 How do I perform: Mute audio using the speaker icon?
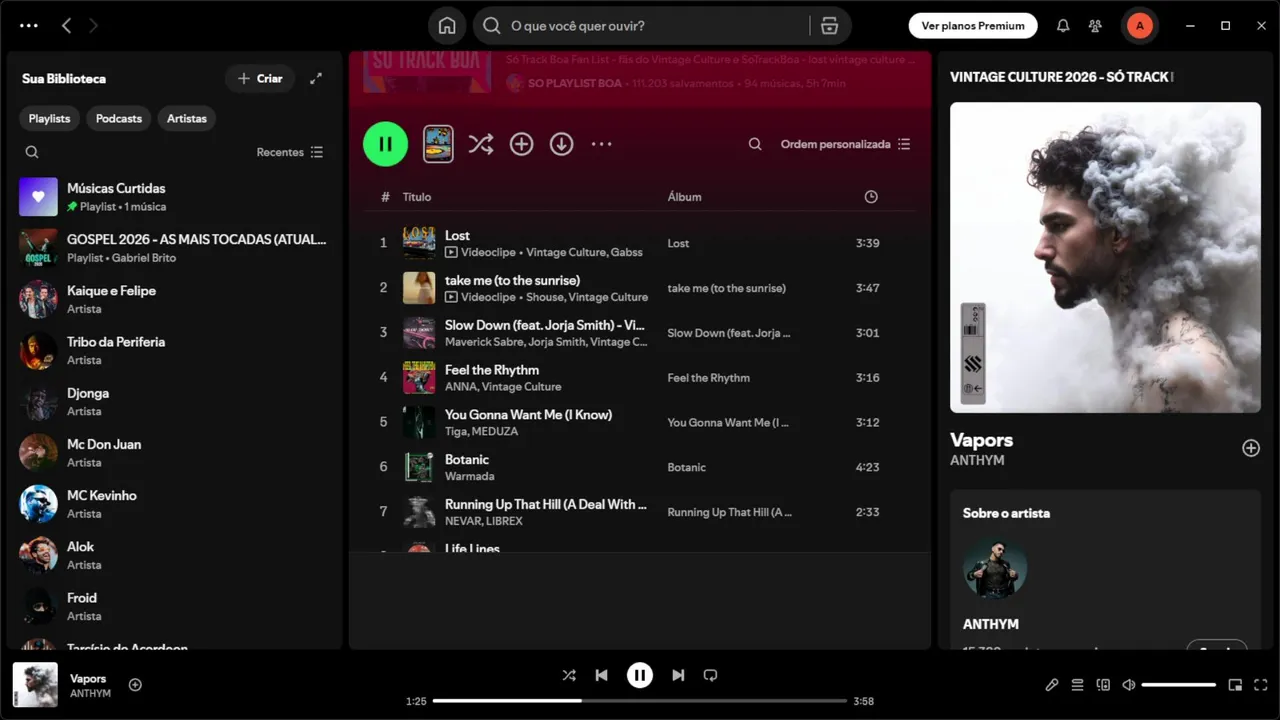1128,685
